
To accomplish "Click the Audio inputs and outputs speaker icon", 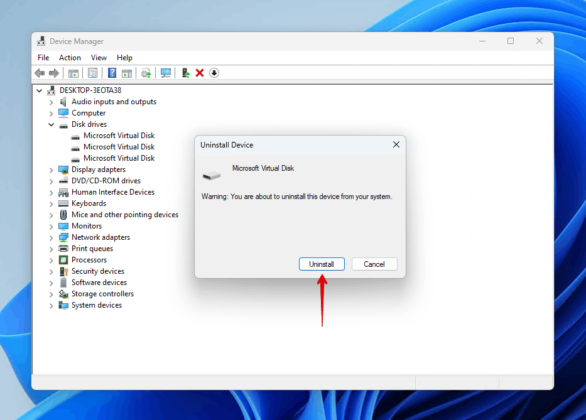I will [x=63, y=102].
